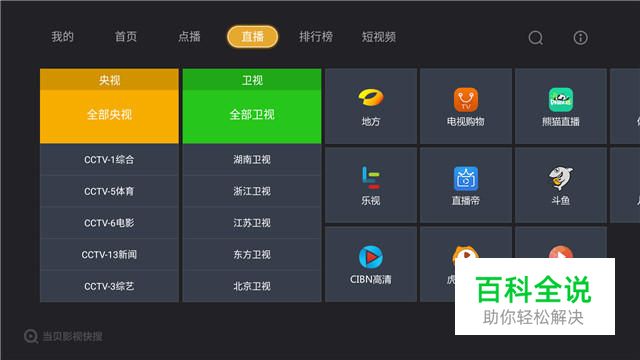Open the CIBN高清 tile
This screenshot has height=360, width=640.
(371, 264)
